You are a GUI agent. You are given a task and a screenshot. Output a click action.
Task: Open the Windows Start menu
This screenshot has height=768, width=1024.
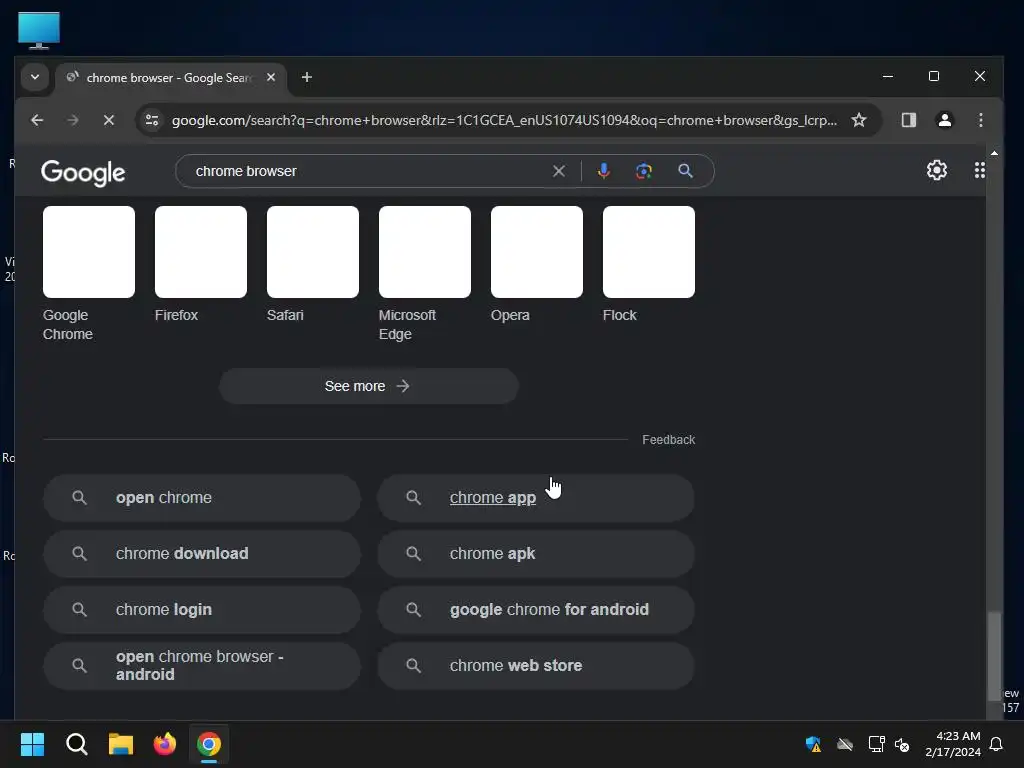pos(32,744)
